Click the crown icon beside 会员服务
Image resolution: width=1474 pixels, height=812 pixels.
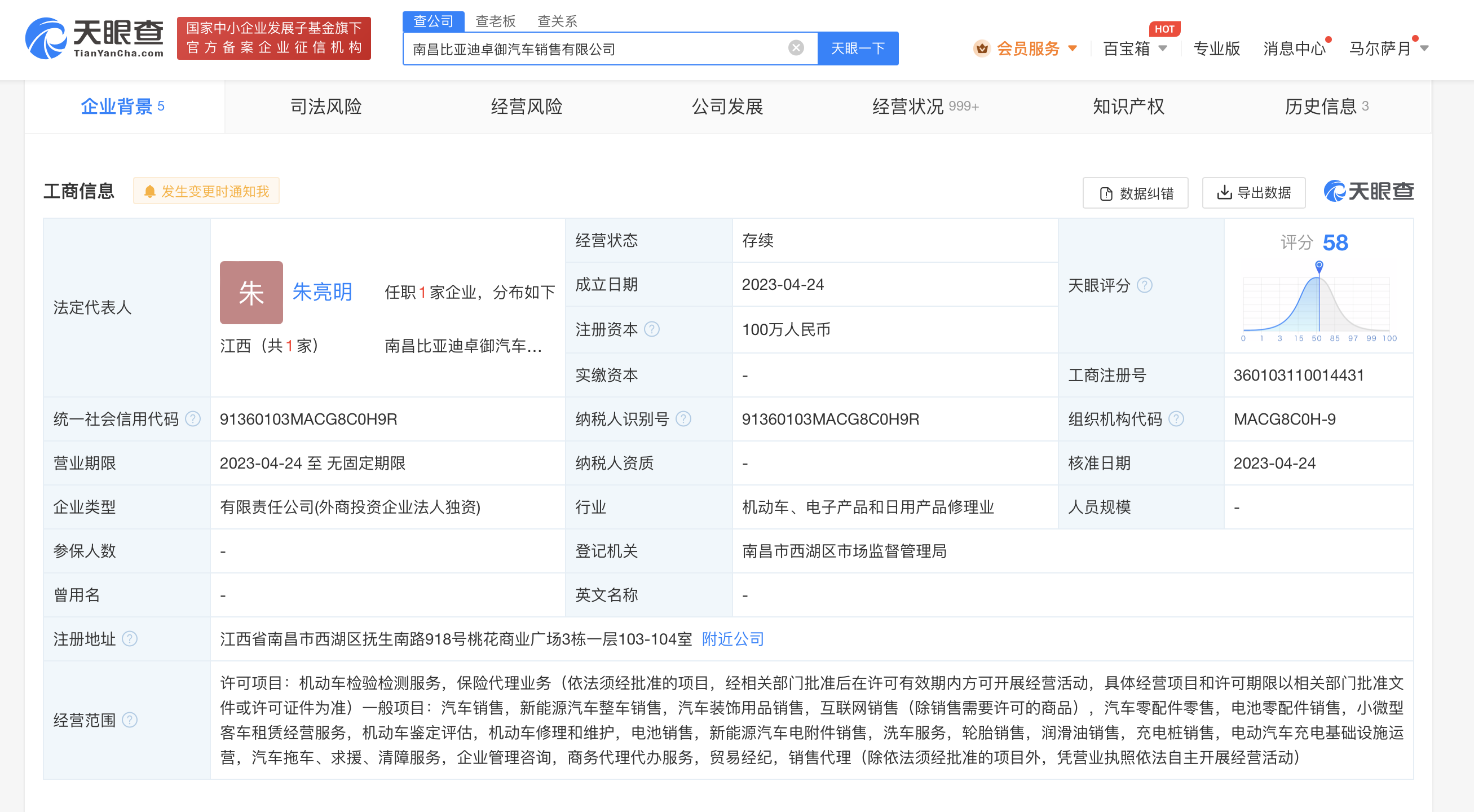[x=982, y=48]
